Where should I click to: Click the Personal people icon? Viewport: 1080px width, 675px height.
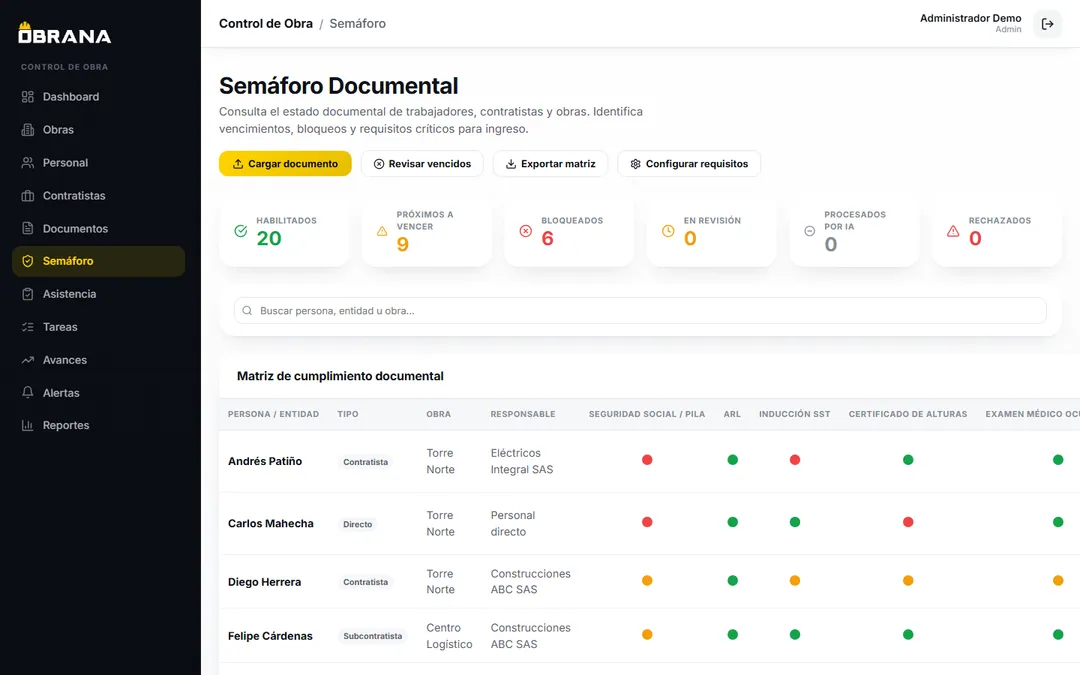tap(28, 163)
